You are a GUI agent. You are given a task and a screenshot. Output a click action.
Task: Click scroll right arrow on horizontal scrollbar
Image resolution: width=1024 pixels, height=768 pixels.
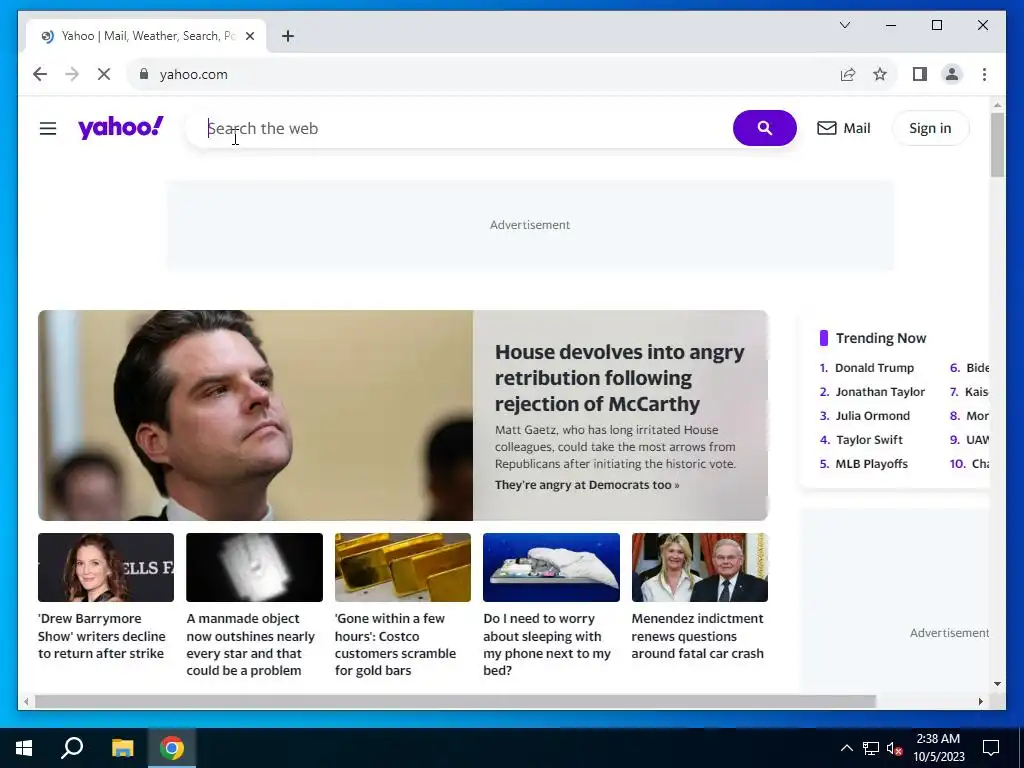[x=980, y=701]
